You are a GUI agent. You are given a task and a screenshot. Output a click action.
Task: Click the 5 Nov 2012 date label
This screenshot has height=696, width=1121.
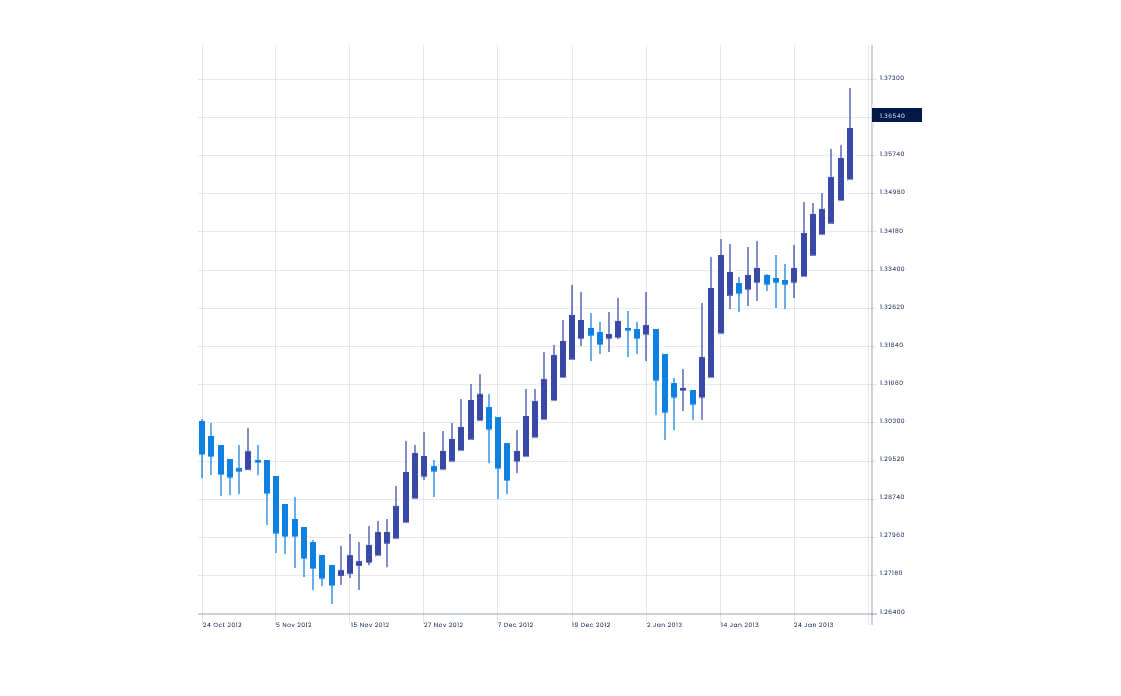point(293,625)
